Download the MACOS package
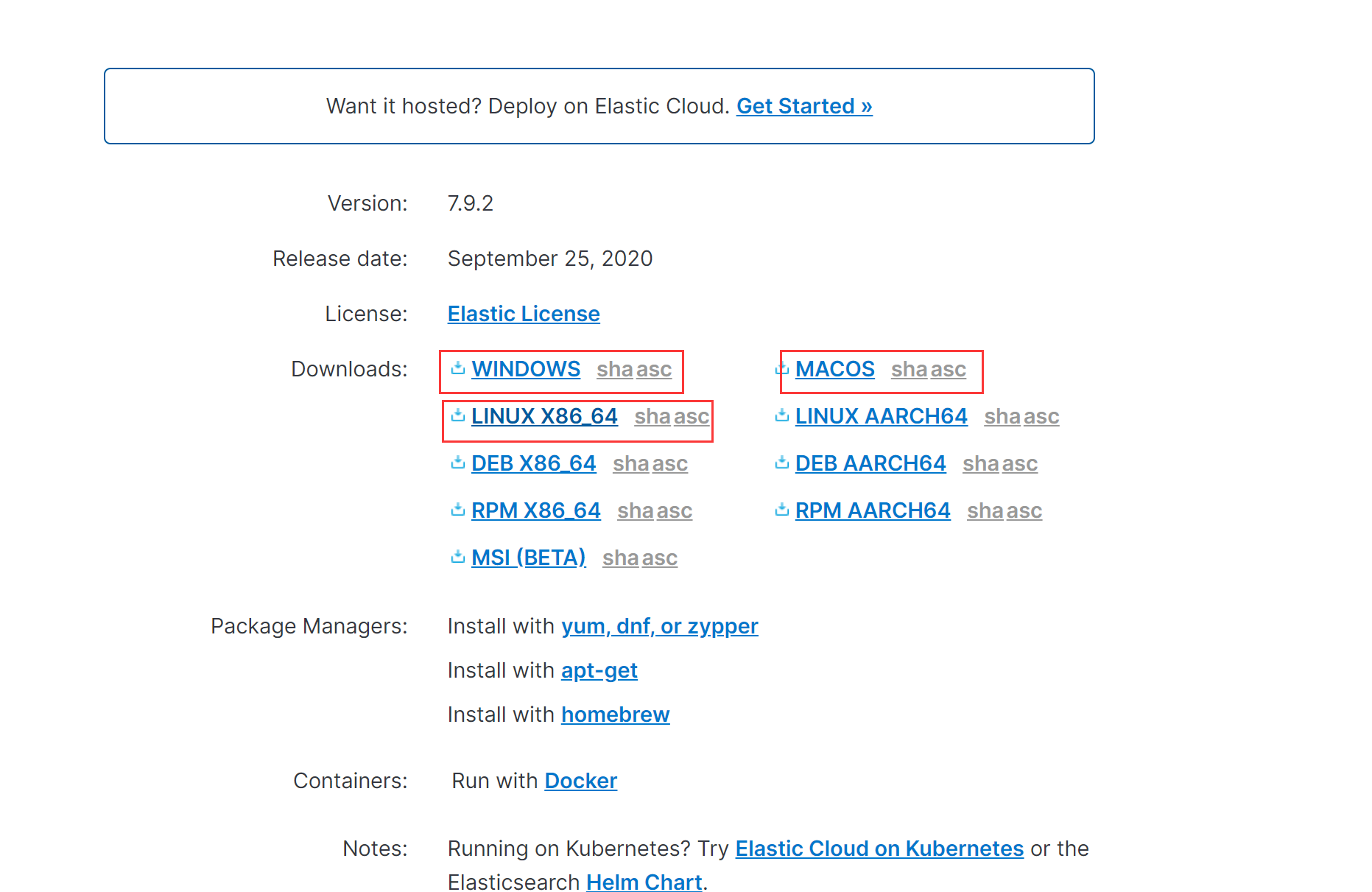The image size is (1372, 892). pyautogui.click(x=834, y=369)
